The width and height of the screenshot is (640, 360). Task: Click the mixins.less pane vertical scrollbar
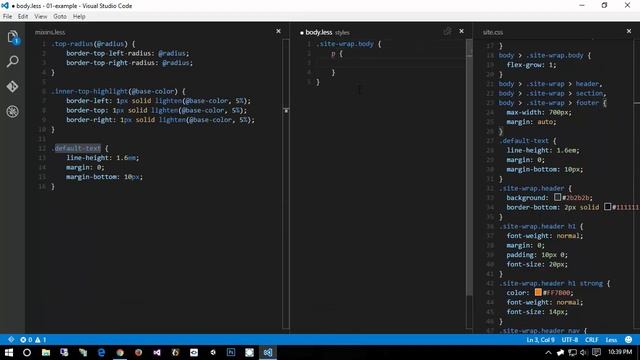click(286, 184)
